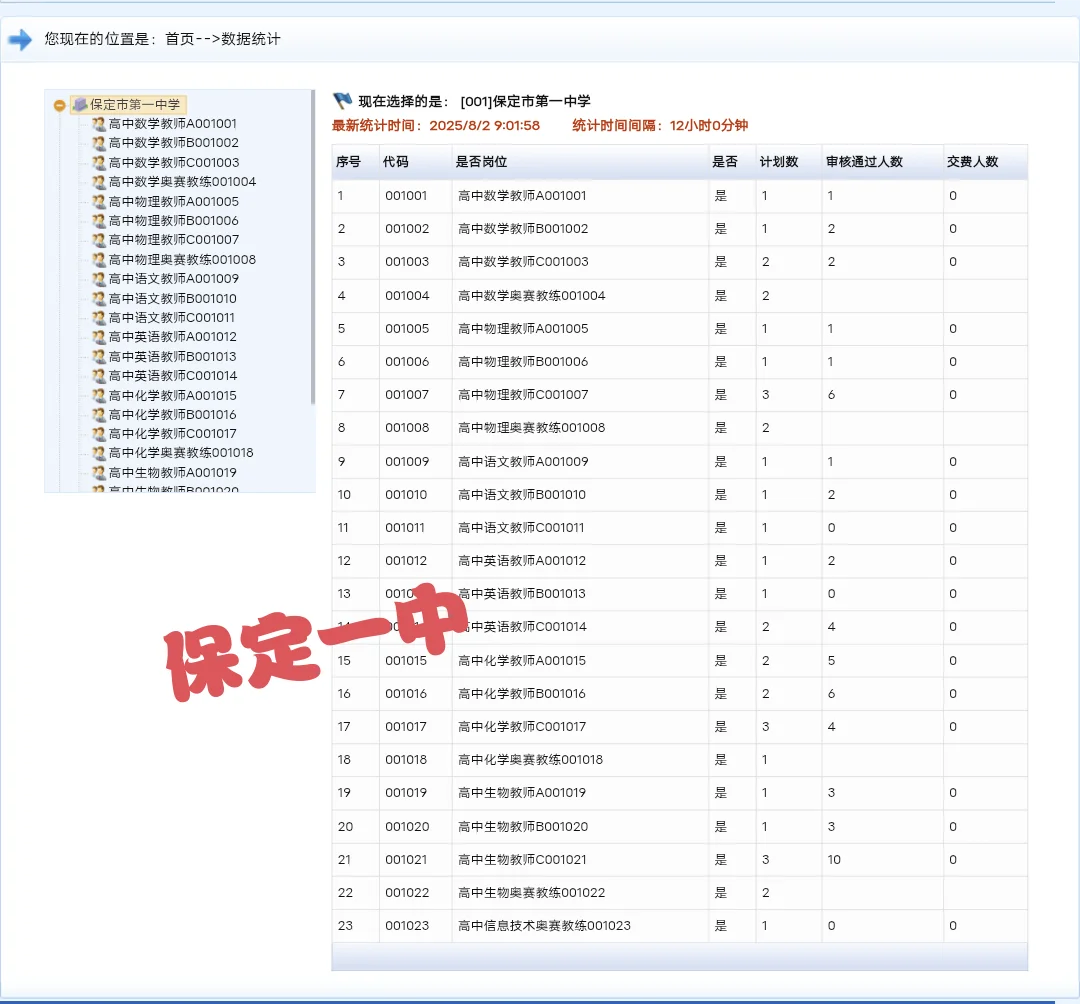Click the 保定市第一中学 root folder icon
Screen dimensions: 1080x1004
tap(80, 105)
